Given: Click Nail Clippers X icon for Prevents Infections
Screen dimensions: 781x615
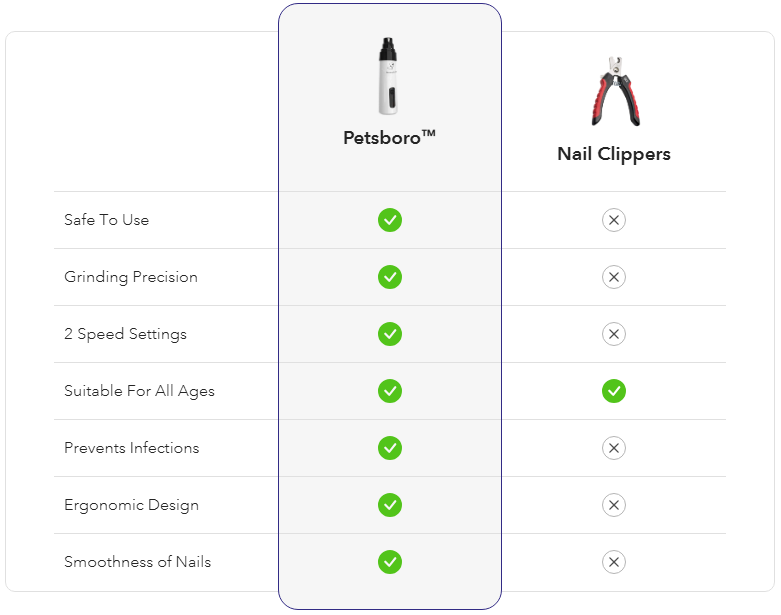Looking at the screenshot, I should point(614,448).
